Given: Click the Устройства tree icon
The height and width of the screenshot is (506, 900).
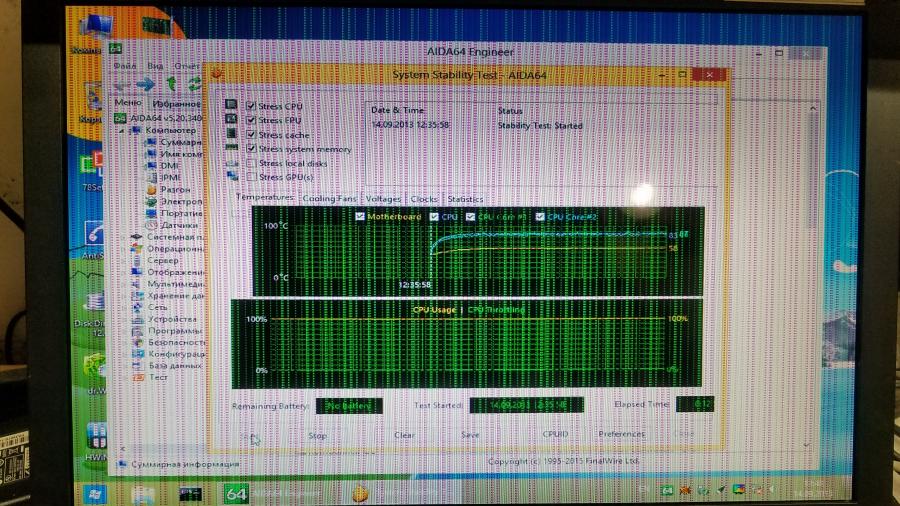Looking at the screenshot, I should (137, 319).
